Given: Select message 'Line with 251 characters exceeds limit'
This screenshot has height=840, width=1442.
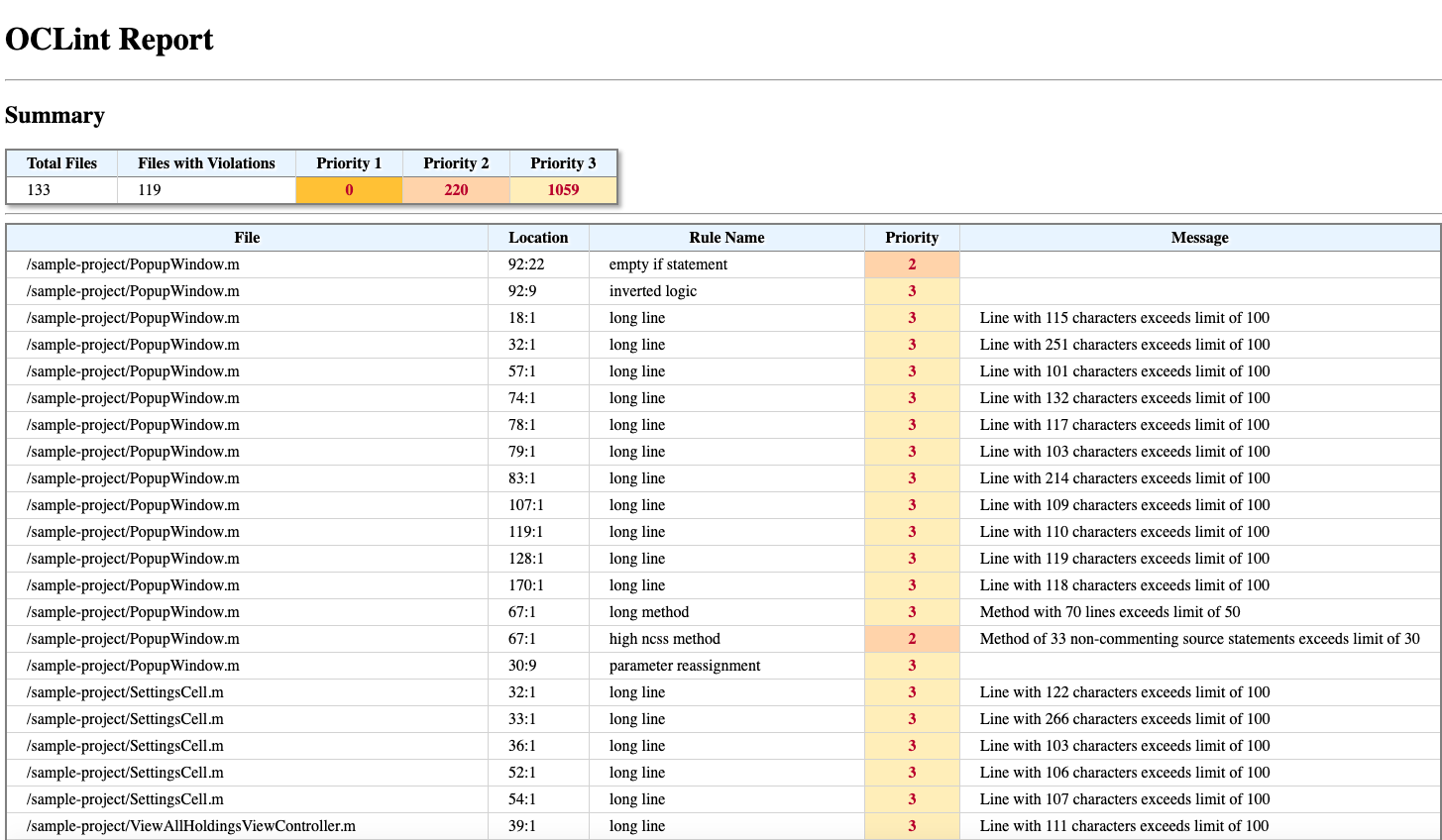Looking at the screenshot, I should [x=1125, y=345].
